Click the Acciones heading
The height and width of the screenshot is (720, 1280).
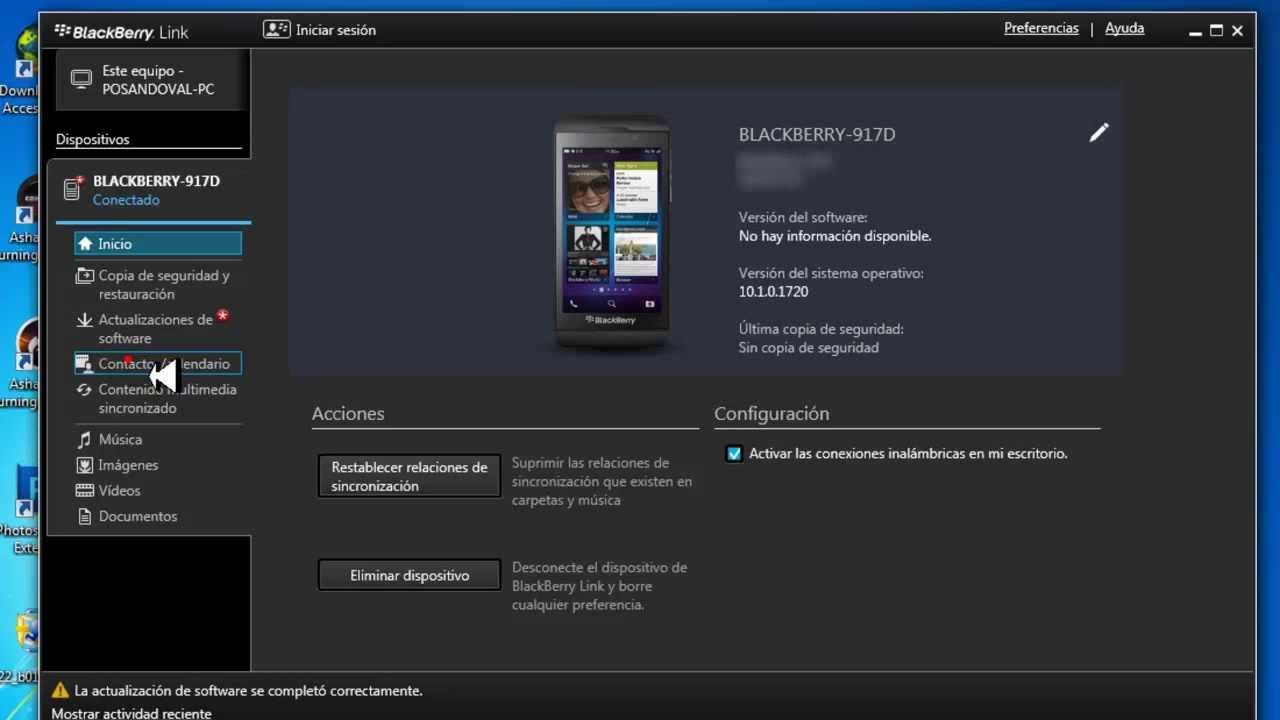[348, 413]
